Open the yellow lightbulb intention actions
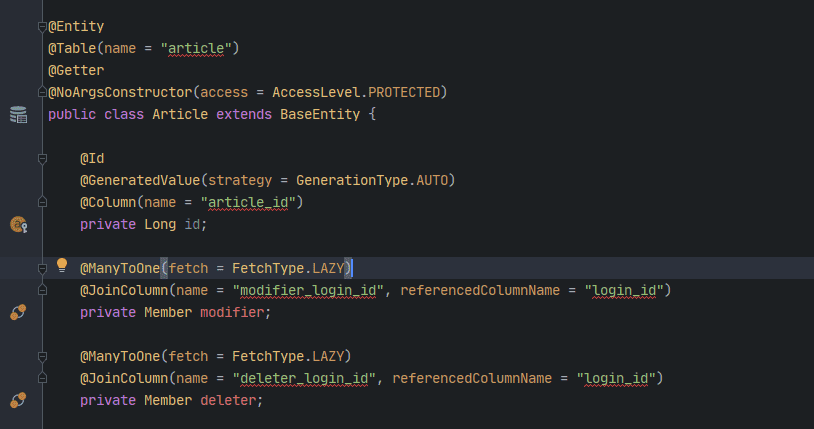 tap(62, 265)
